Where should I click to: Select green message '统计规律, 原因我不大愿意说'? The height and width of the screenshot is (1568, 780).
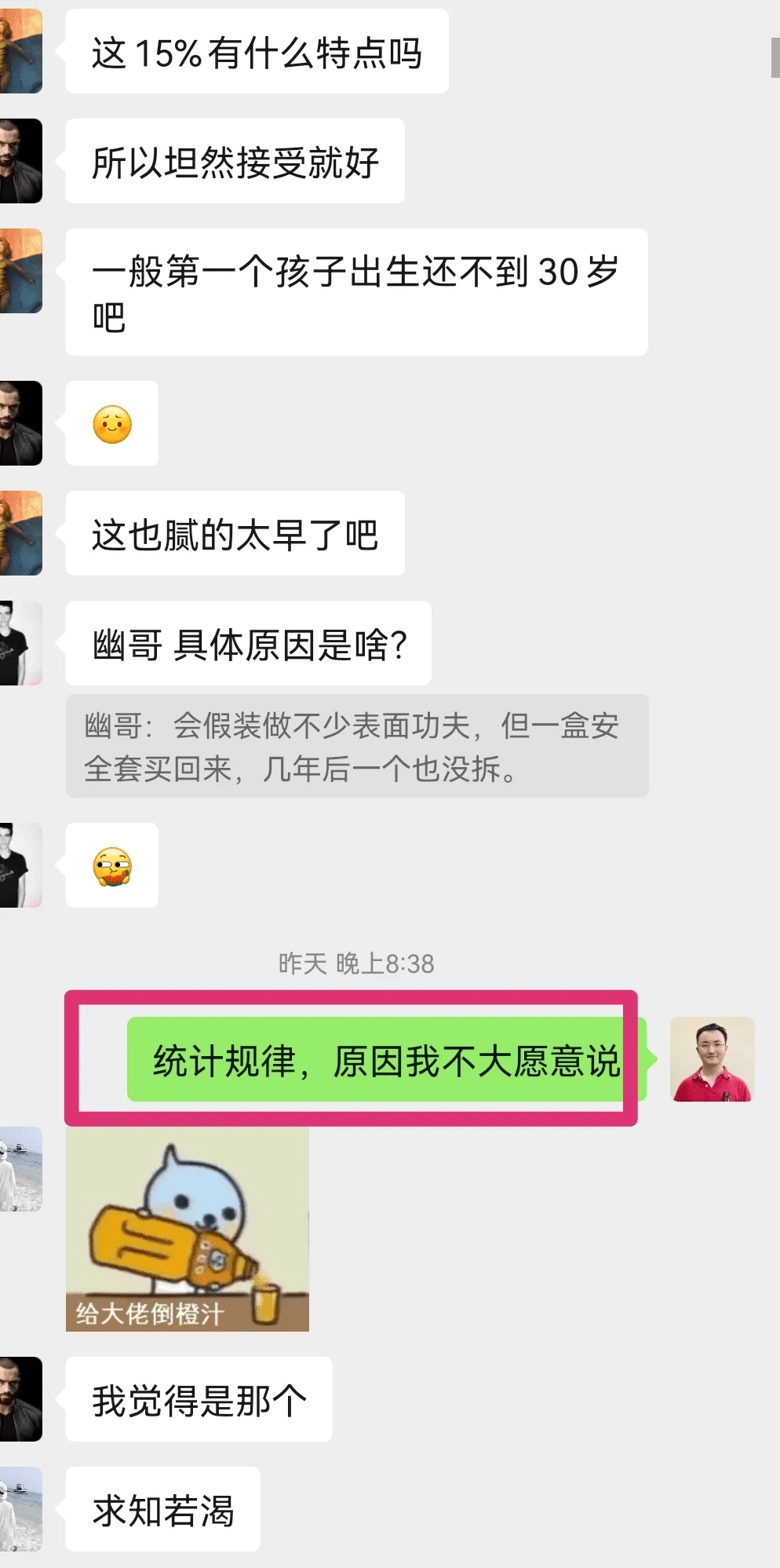pyautogui.click(x=387, y=1059)
